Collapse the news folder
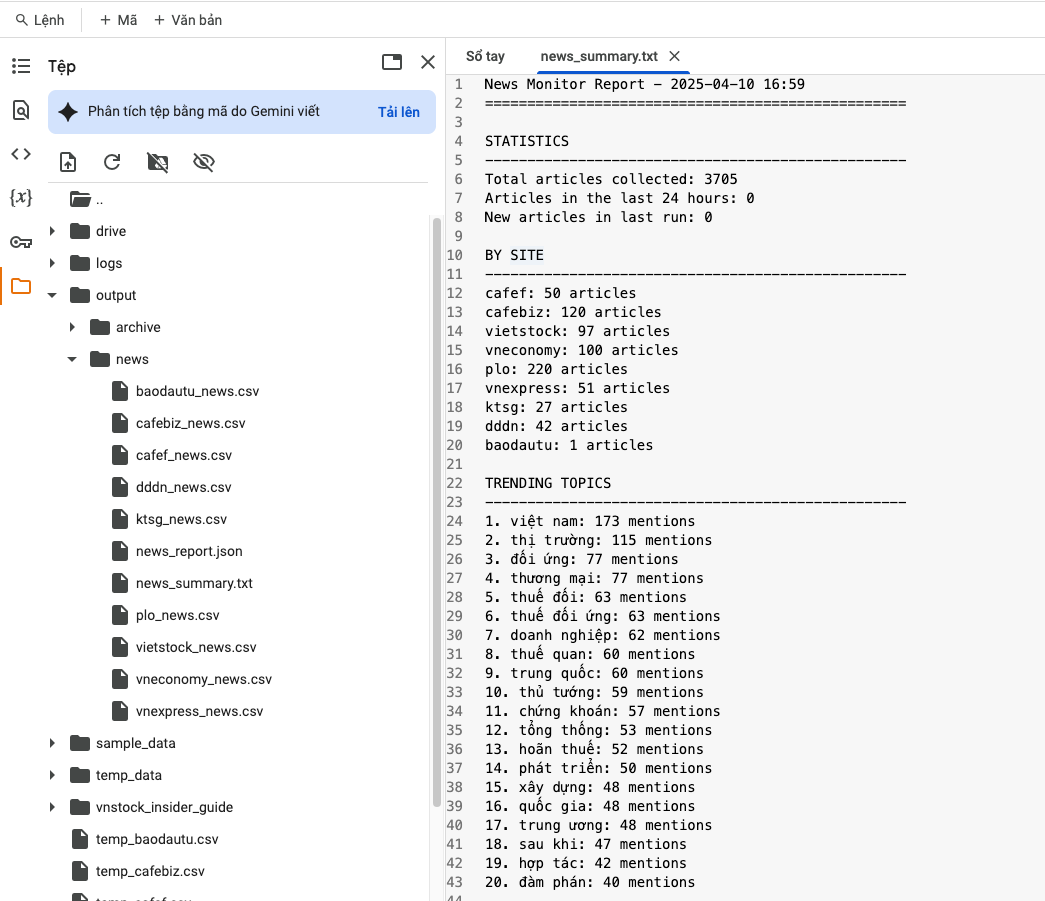1045x901 pixels. pyautogui.click(x=72, y=360)
